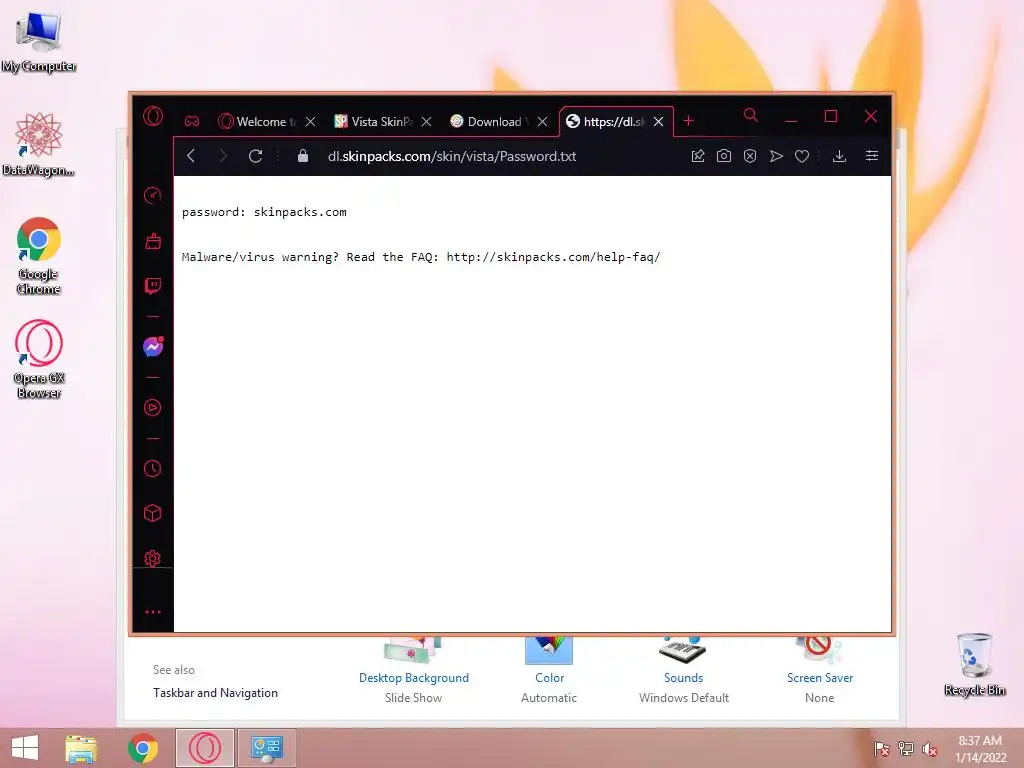The width and height of the screenshot is (1024, 768).
Task: Open the share page pencil icon
Action: coord(698,156)
